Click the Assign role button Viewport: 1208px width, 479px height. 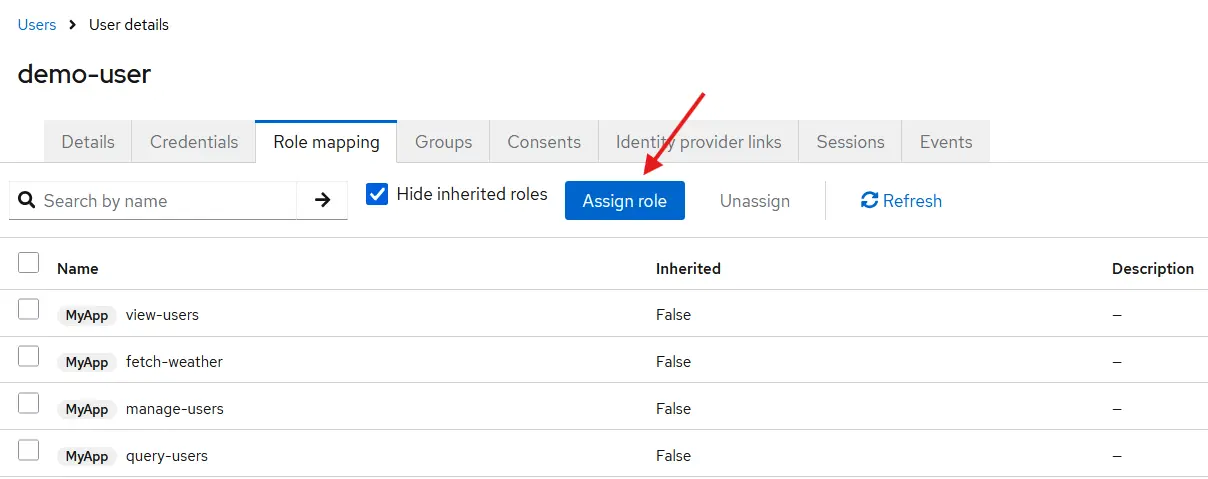(x=624, y=201)
